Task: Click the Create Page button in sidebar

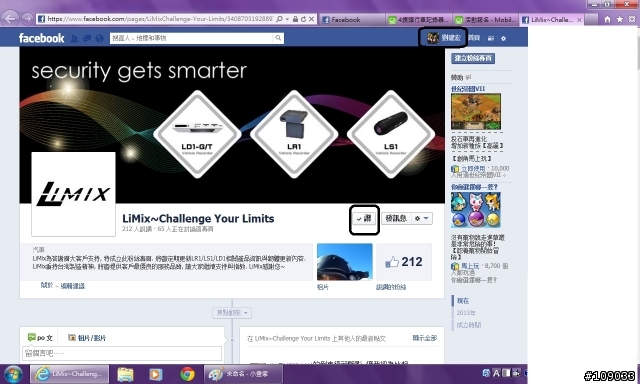Action: point(473,58)
